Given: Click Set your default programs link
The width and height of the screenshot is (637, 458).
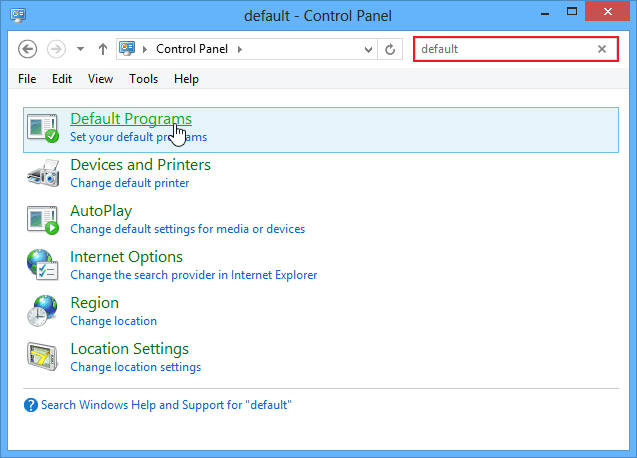Looking at the screenshot, I should (x=139, y=137).
